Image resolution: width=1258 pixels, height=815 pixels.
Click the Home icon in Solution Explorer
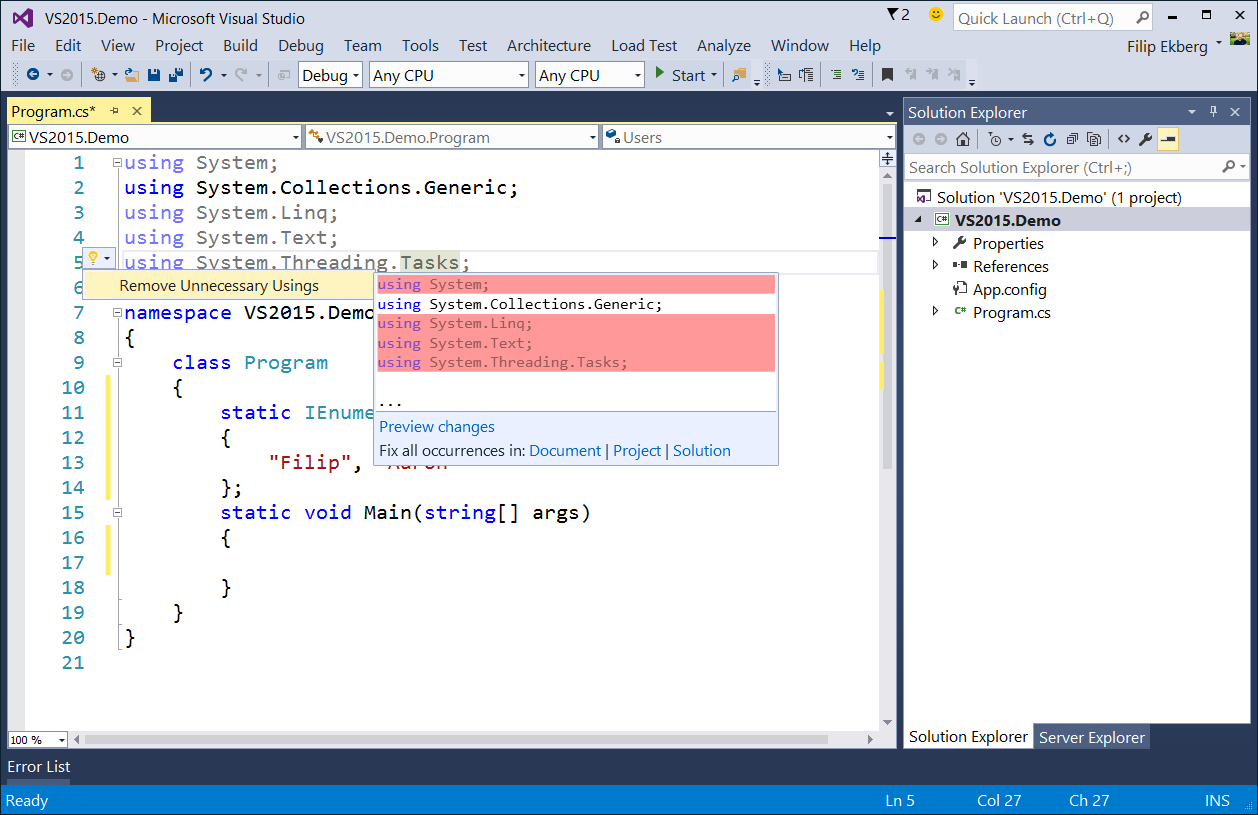click(962, 139)
